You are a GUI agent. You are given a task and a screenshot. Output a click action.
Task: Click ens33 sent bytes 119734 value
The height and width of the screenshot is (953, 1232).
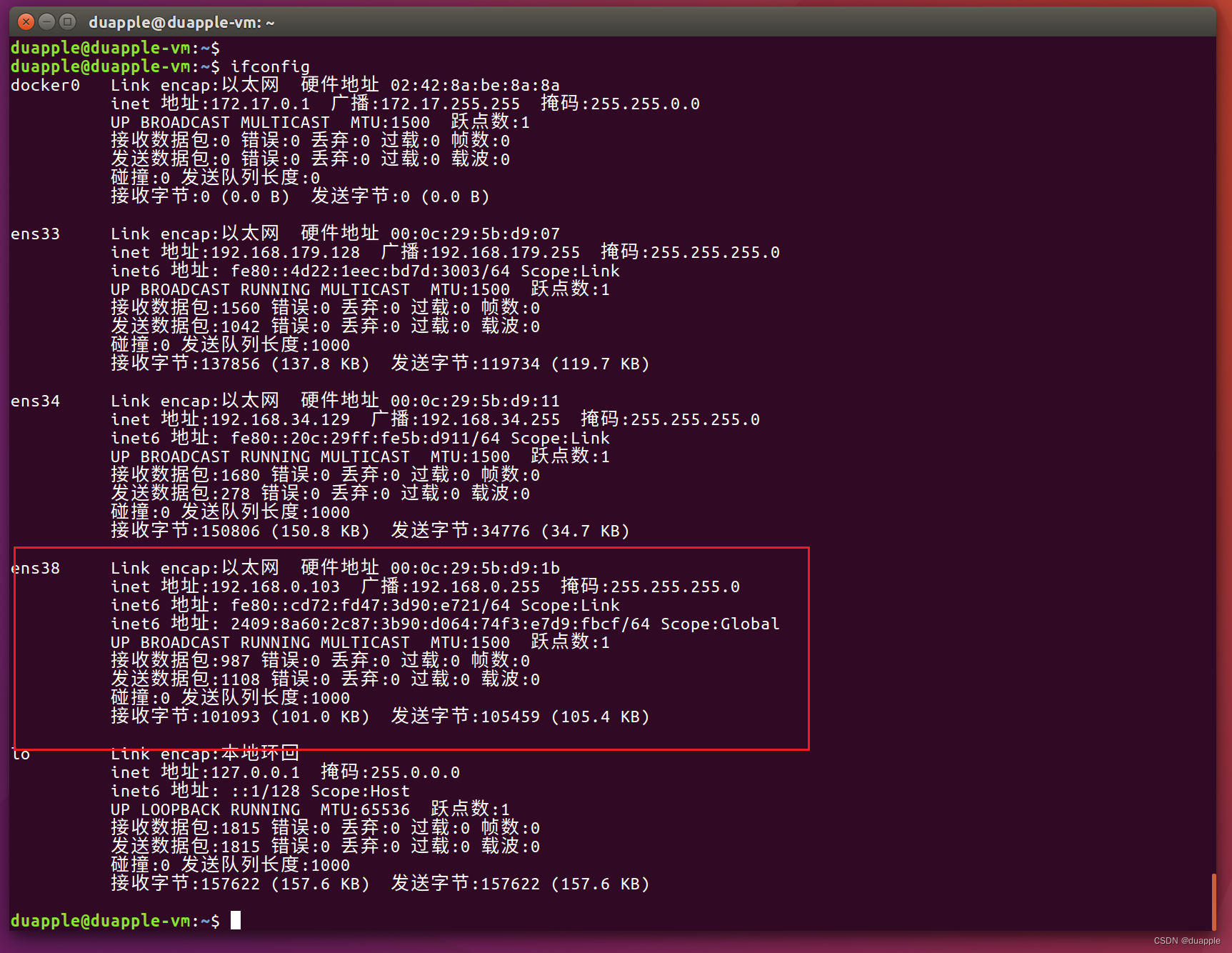pyautogui.click(x=511, y=364)
